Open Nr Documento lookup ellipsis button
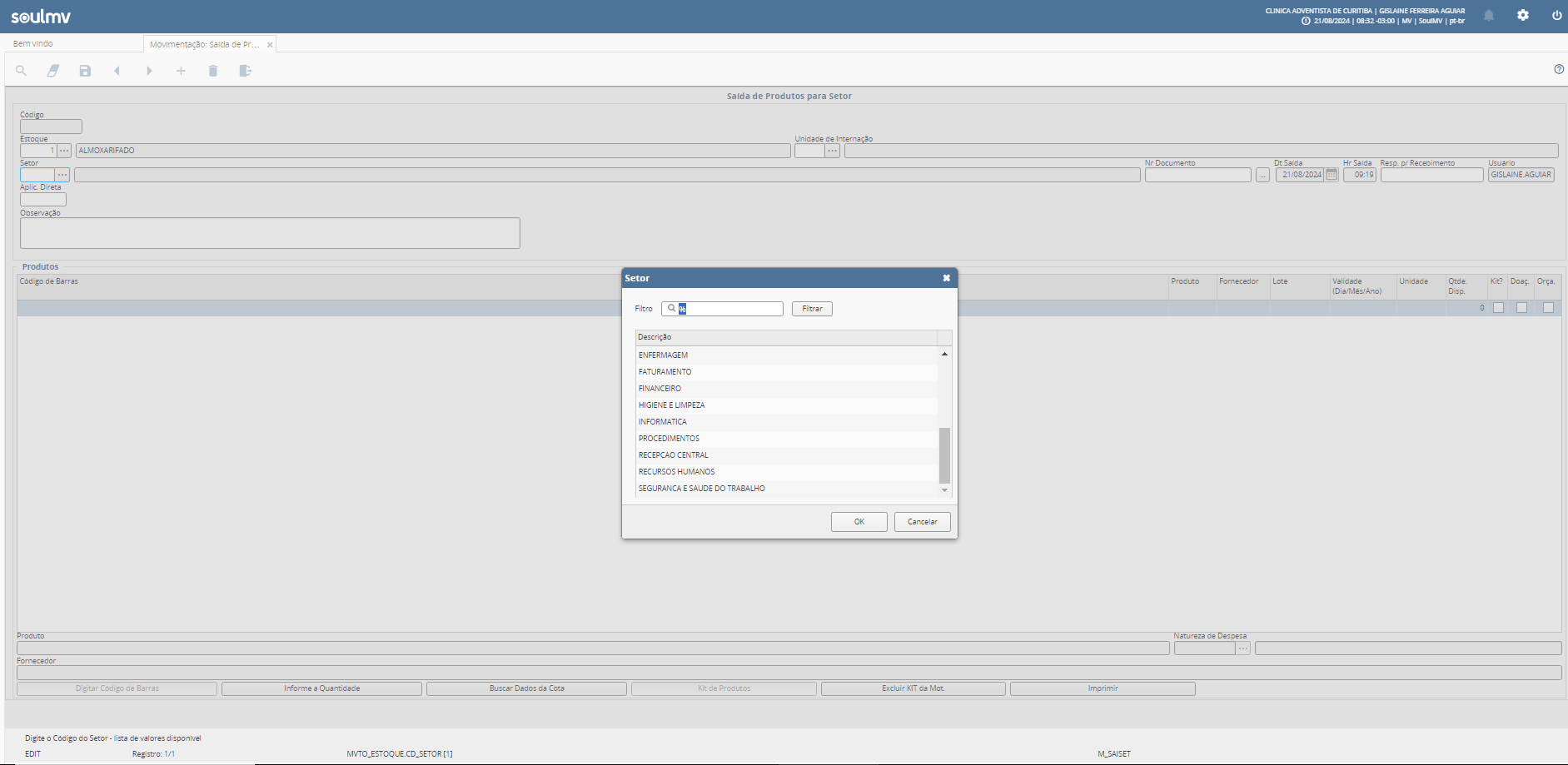This screenshot has width=1568, height=765. click(x=1262, y=175)
